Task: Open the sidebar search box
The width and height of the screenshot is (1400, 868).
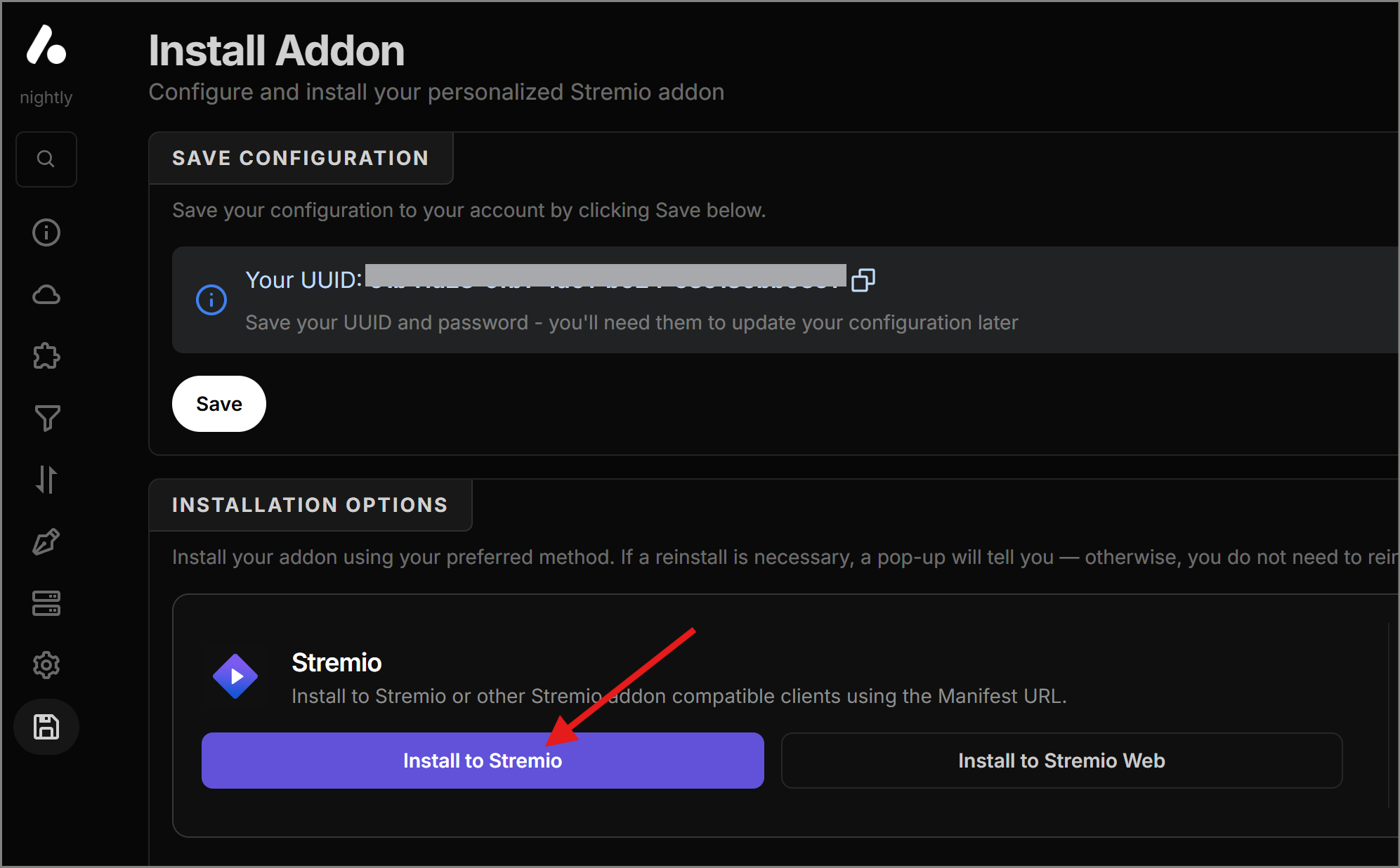Action: point(46,159)
